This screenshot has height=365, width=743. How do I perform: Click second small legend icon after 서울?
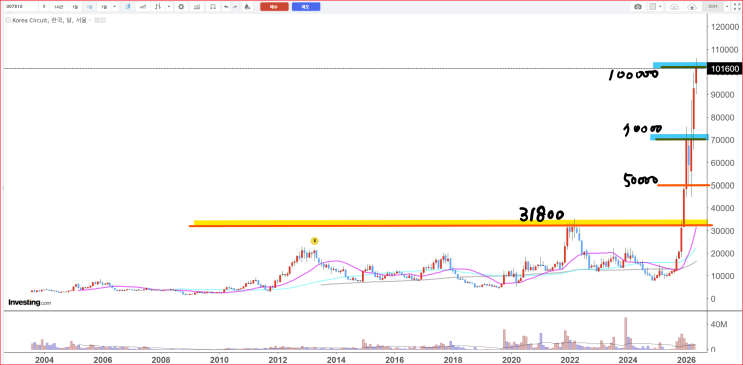103,20
